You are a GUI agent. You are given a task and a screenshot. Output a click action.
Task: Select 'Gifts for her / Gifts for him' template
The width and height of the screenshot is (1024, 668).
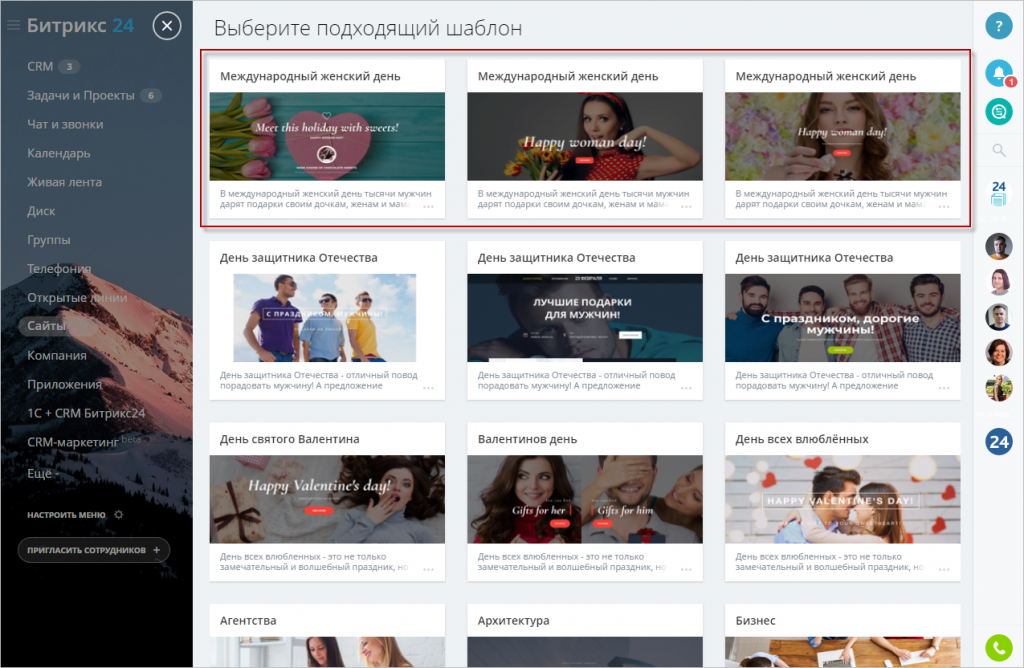(x=584, y=500)
